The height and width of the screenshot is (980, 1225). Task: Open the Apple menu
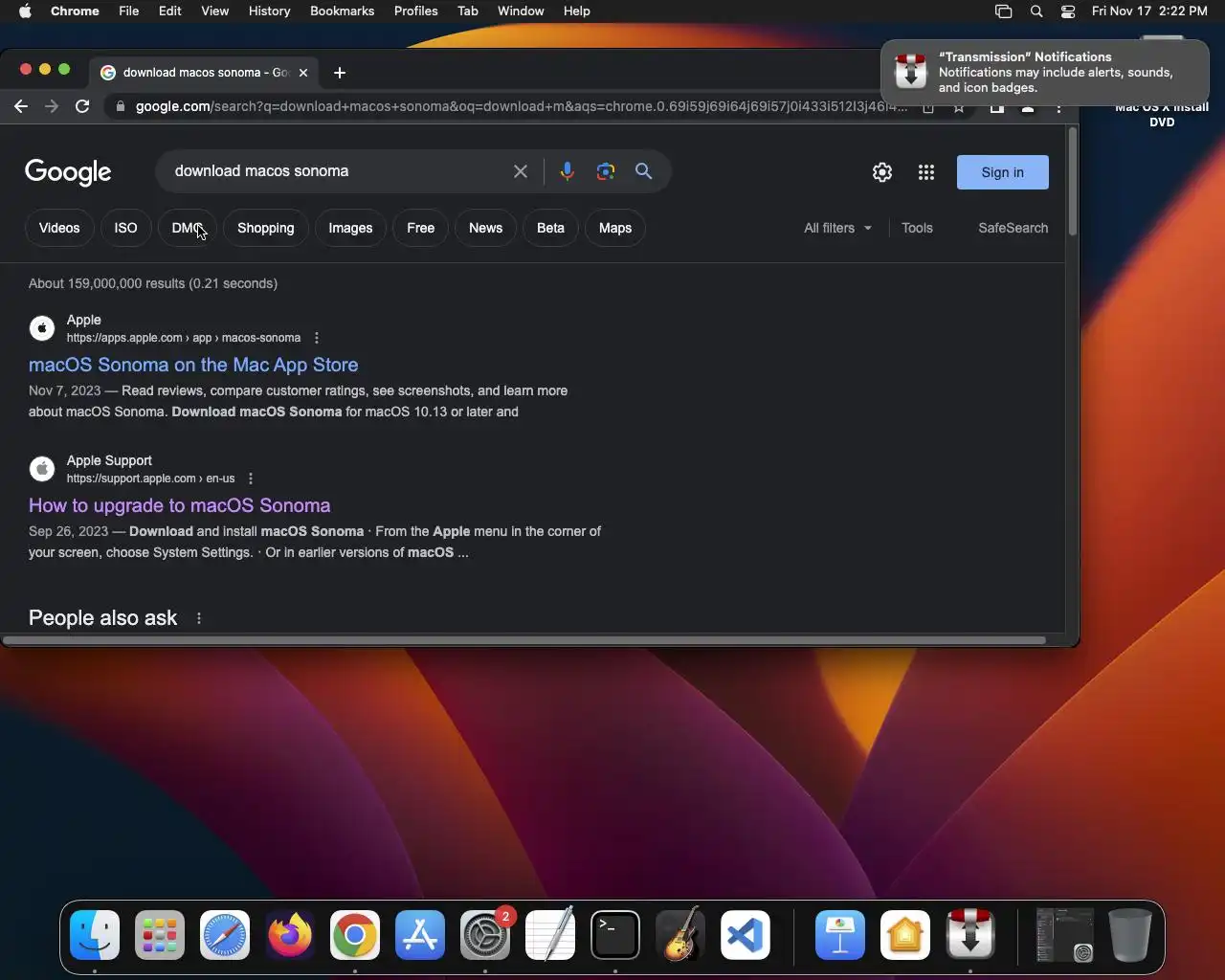[25, 11]
